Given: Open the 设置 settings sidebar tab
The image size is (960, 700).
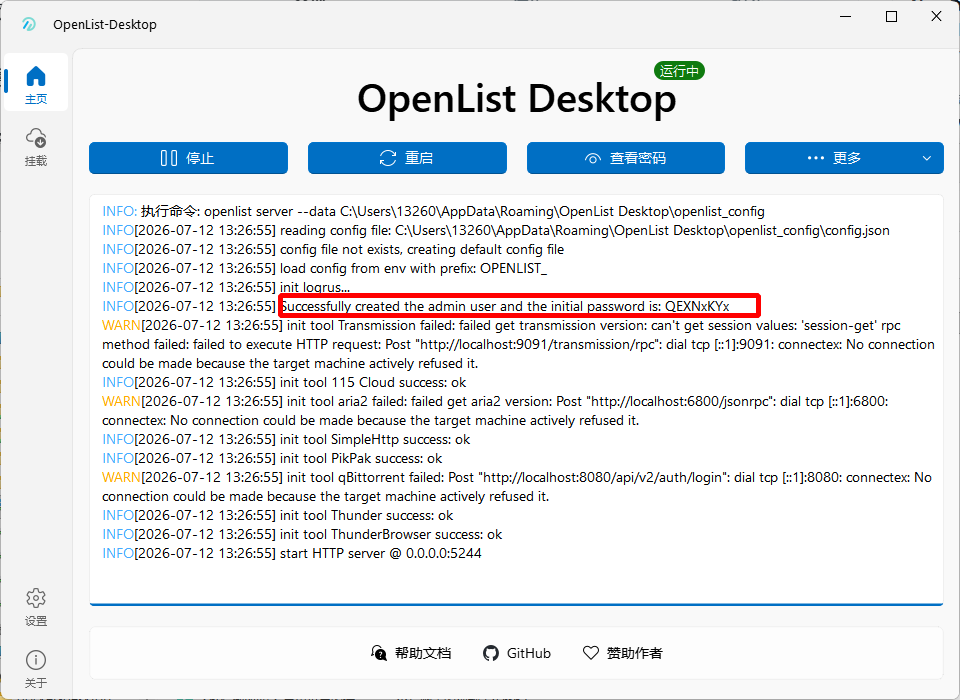Looking at the screenshot, I should [x=36, y=607].
